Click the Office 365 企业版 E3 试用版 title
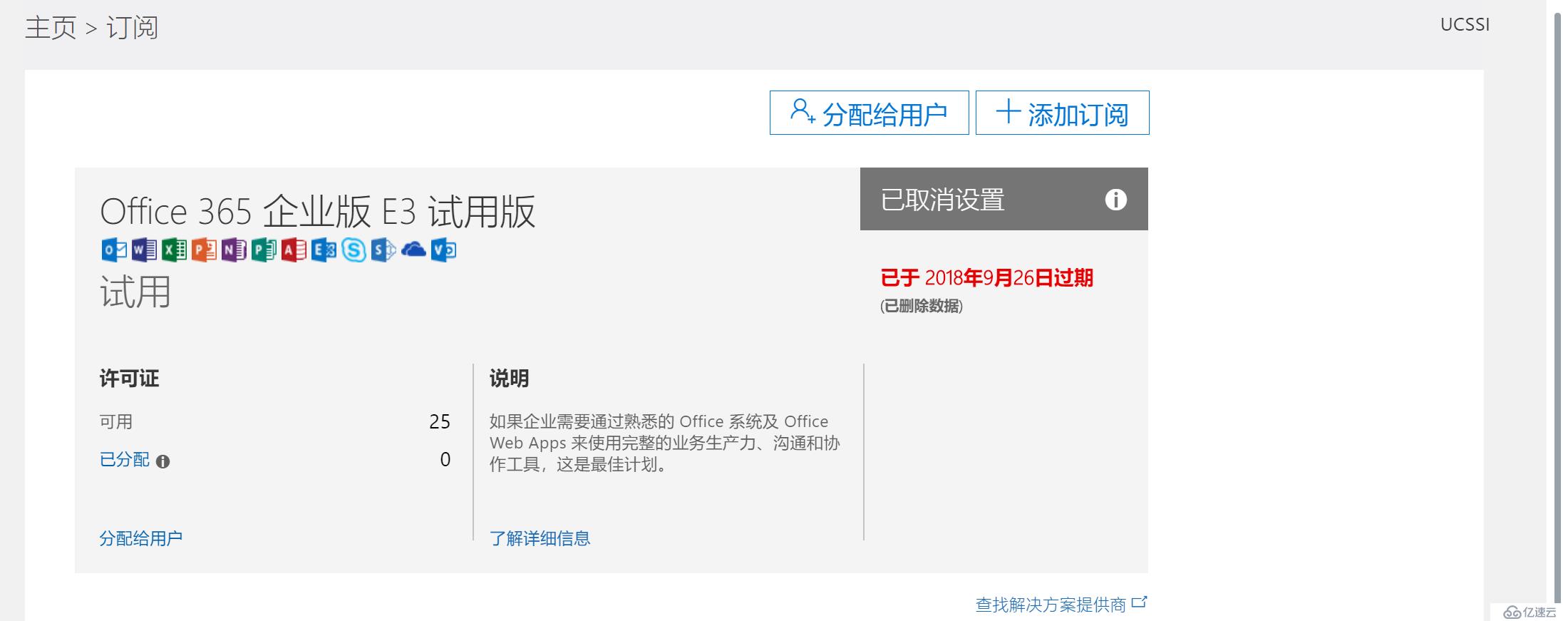 pyautogui.click(x=317, y=212)
